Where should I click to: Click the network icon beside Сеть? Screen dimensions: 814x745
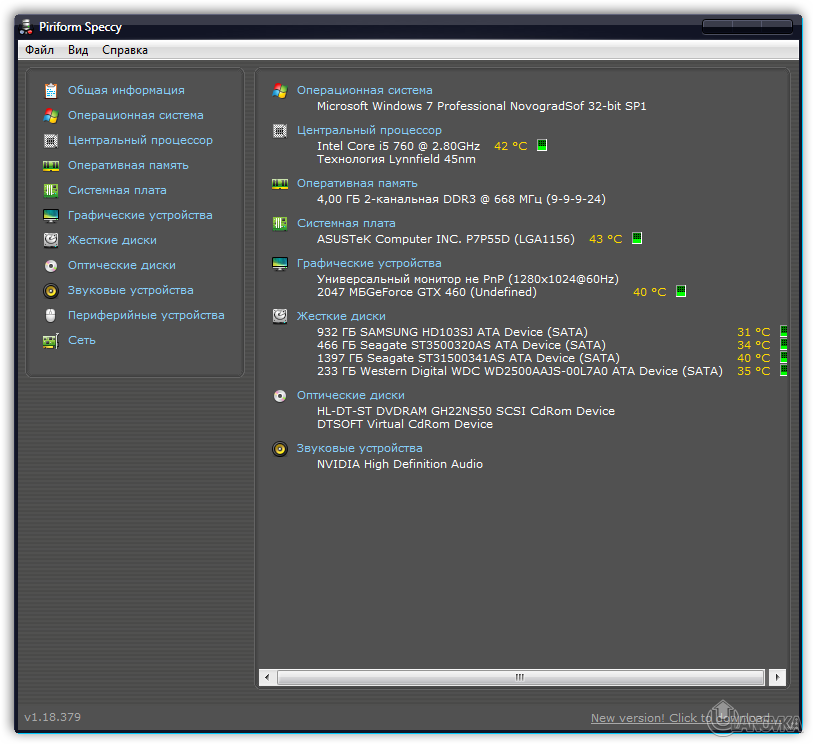50,340
